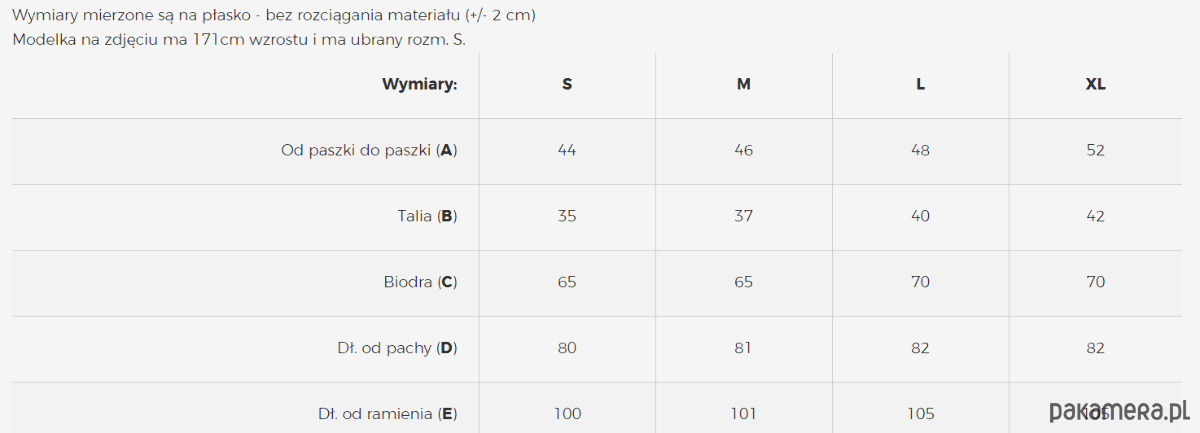Viewport: 1200px width, 433px height.
Task: Select the Dł. od pachy (D) row label
Action: pyautogui.click(x=397, y=348)
